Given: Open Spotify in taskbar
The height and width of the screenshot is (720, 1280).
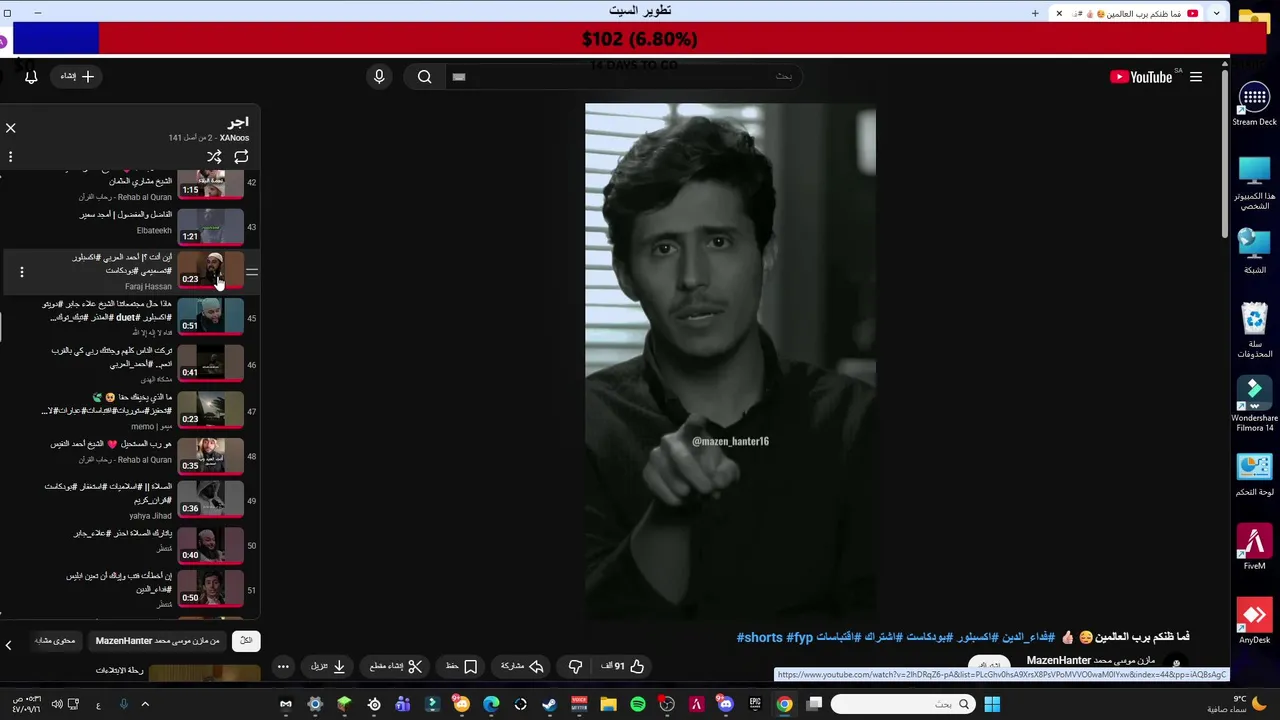Looking at the screenshot, I should pyautogui.click(x=638, y=704).
